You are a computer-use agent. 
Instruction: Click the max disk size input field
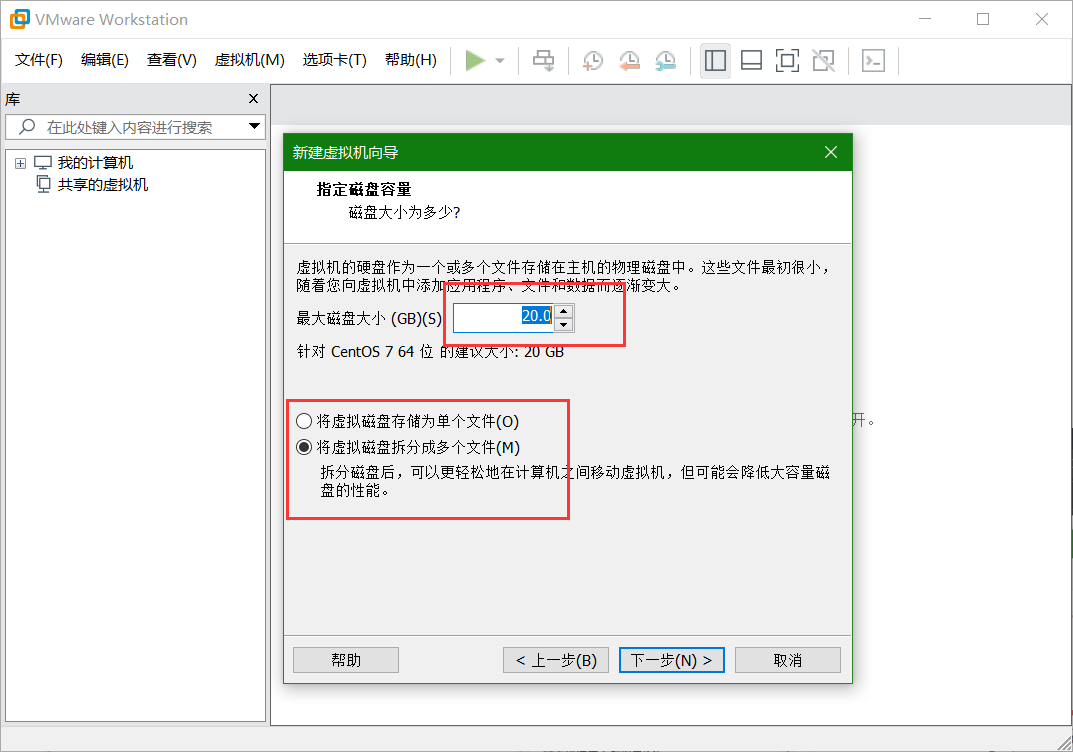point(504,317)
